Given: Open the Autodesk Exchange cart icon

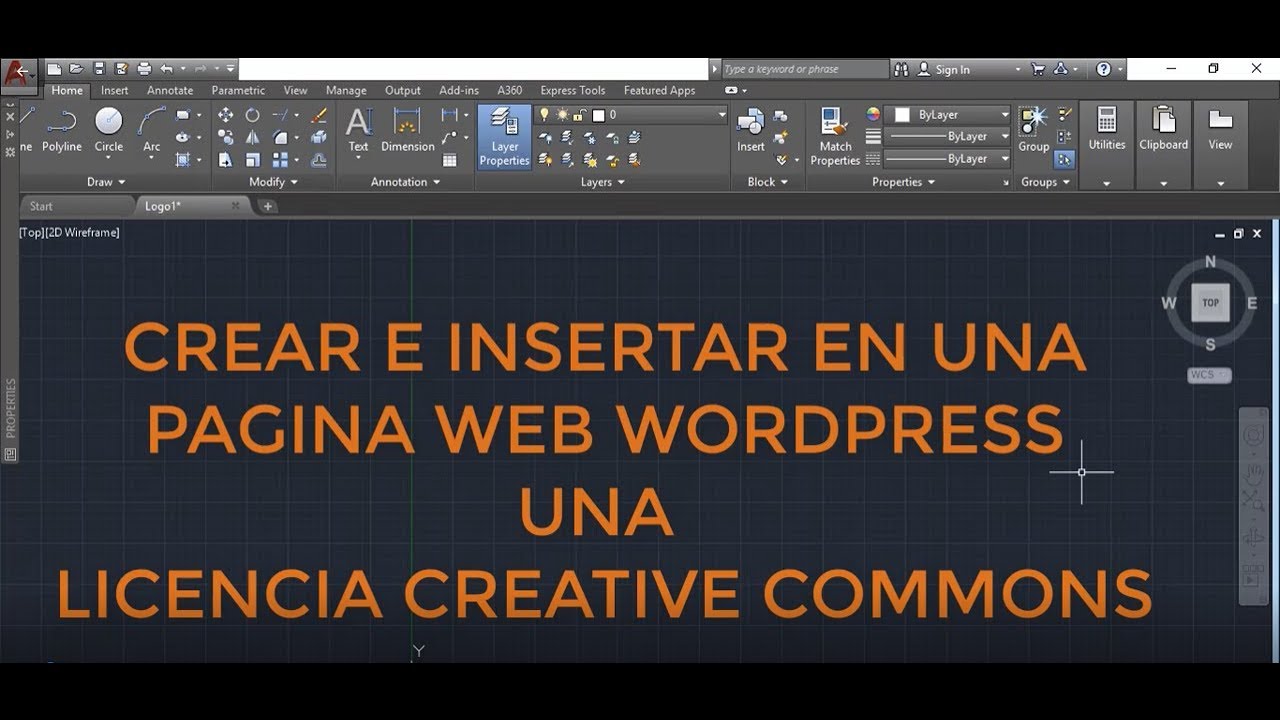Looking at the screenshot, I should pos(1038,69).
